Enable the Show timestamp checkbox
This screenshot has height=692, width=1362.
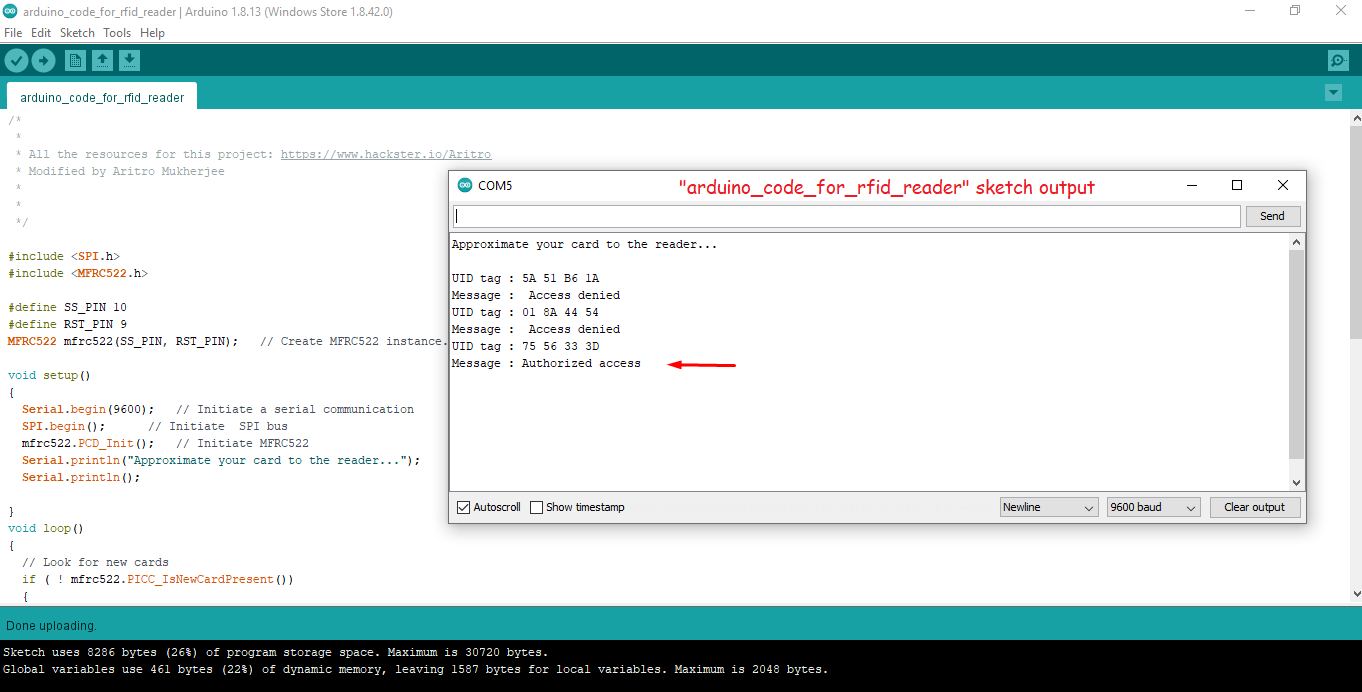tap(537, 507)
